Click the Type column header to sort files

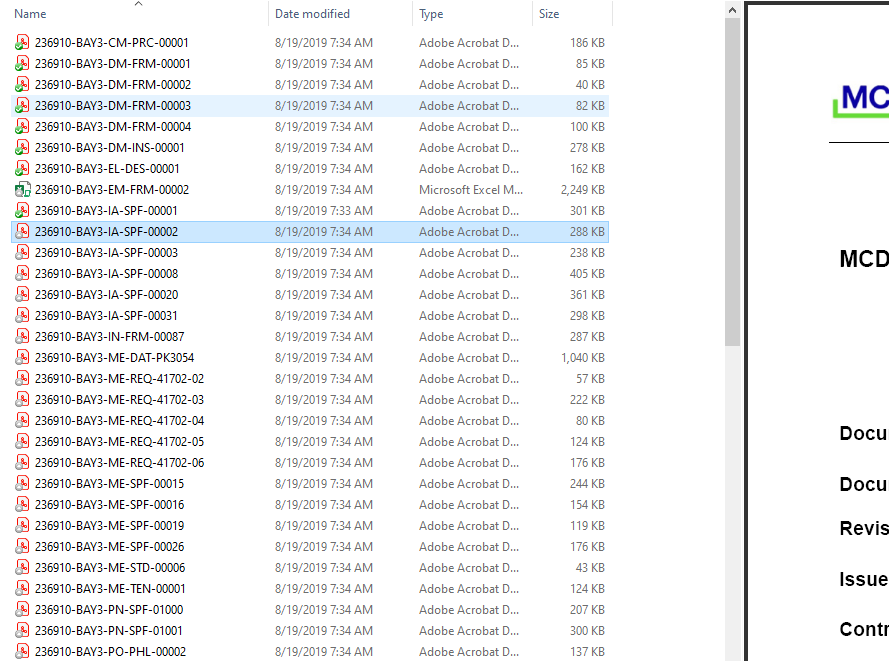point(430,13)
